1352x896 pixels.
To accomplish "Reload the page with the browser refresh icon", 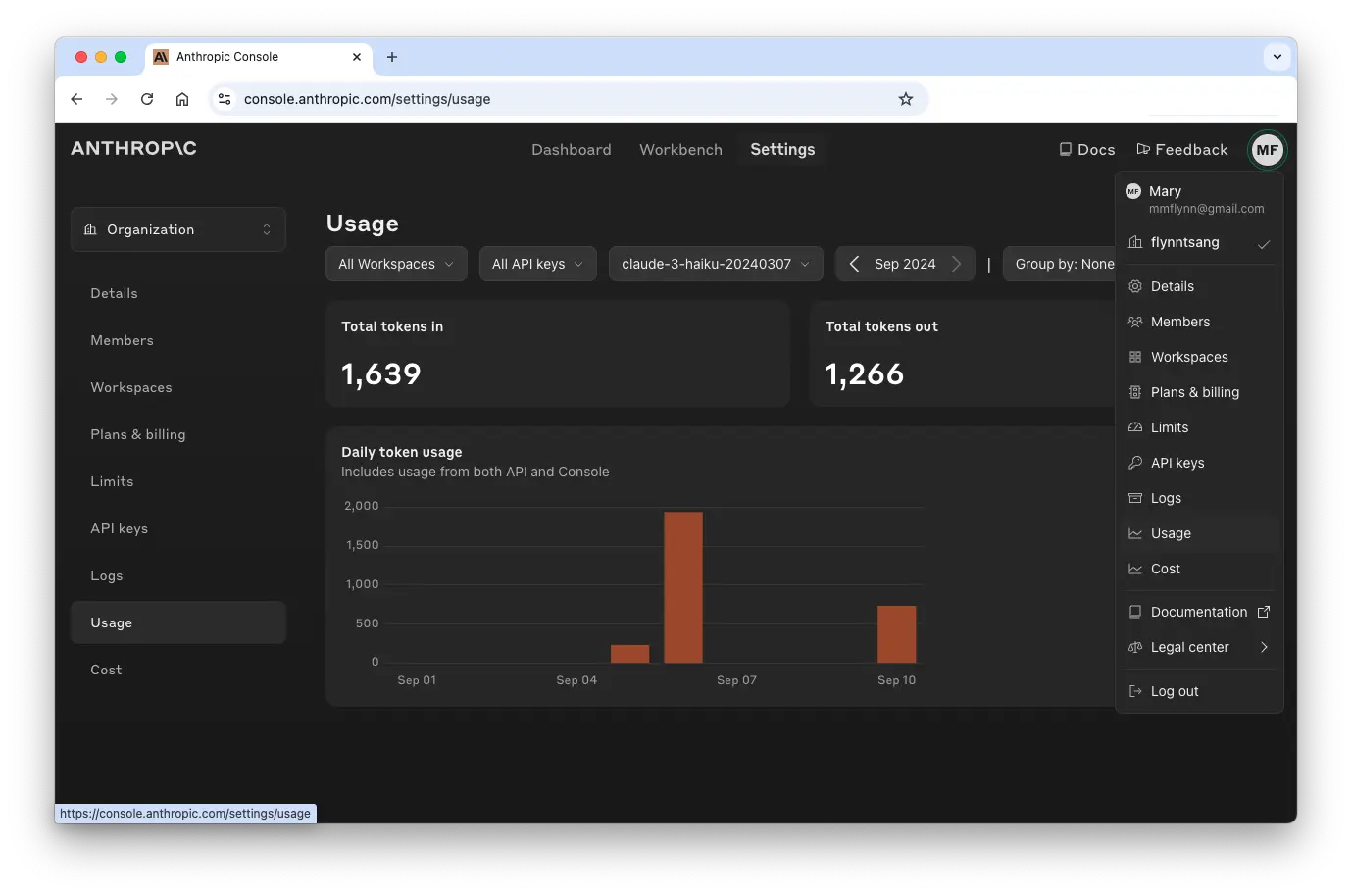I will pos(147,99).
